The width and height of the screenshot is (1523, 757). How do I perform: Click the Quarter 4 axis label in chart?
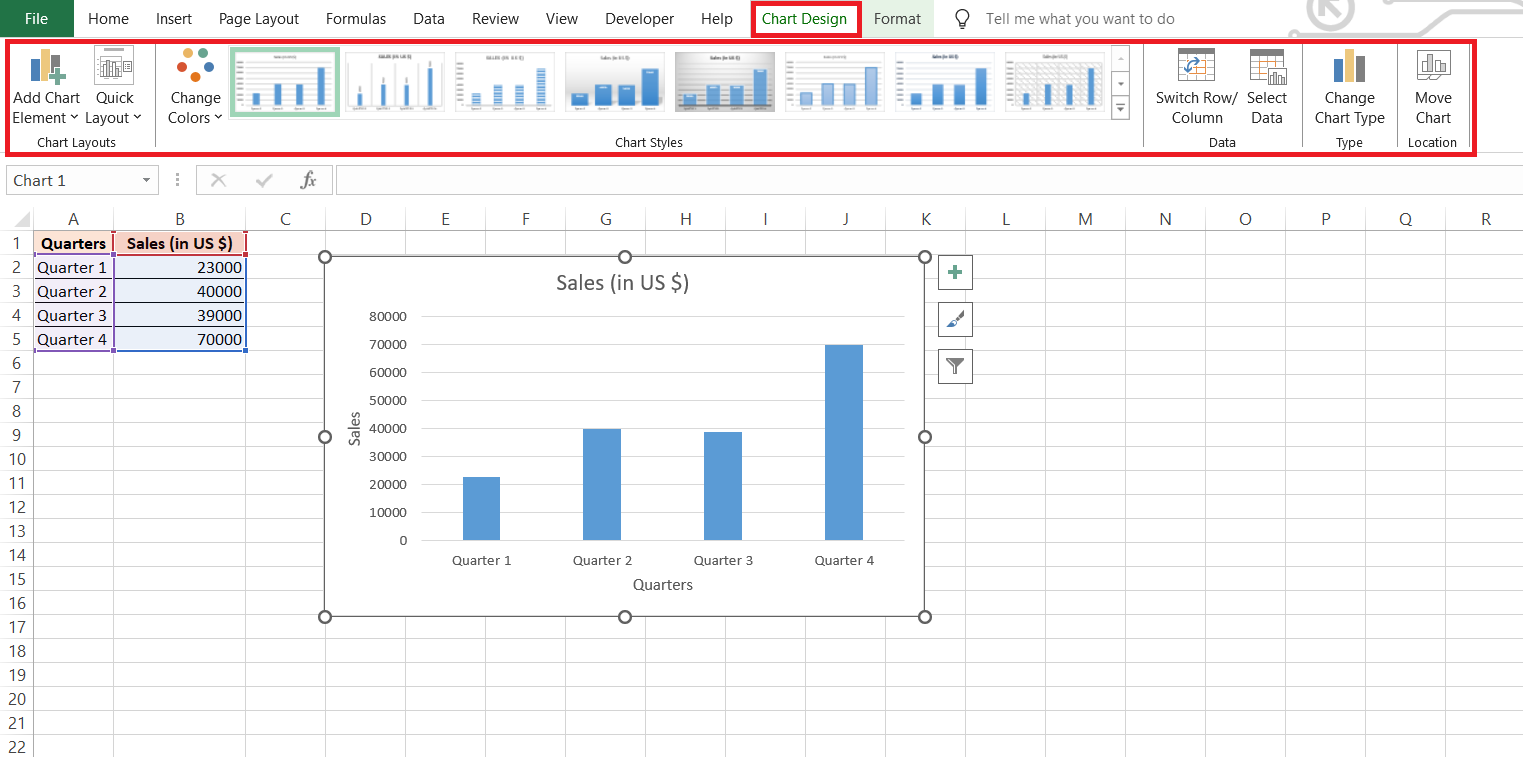point(844,560)
